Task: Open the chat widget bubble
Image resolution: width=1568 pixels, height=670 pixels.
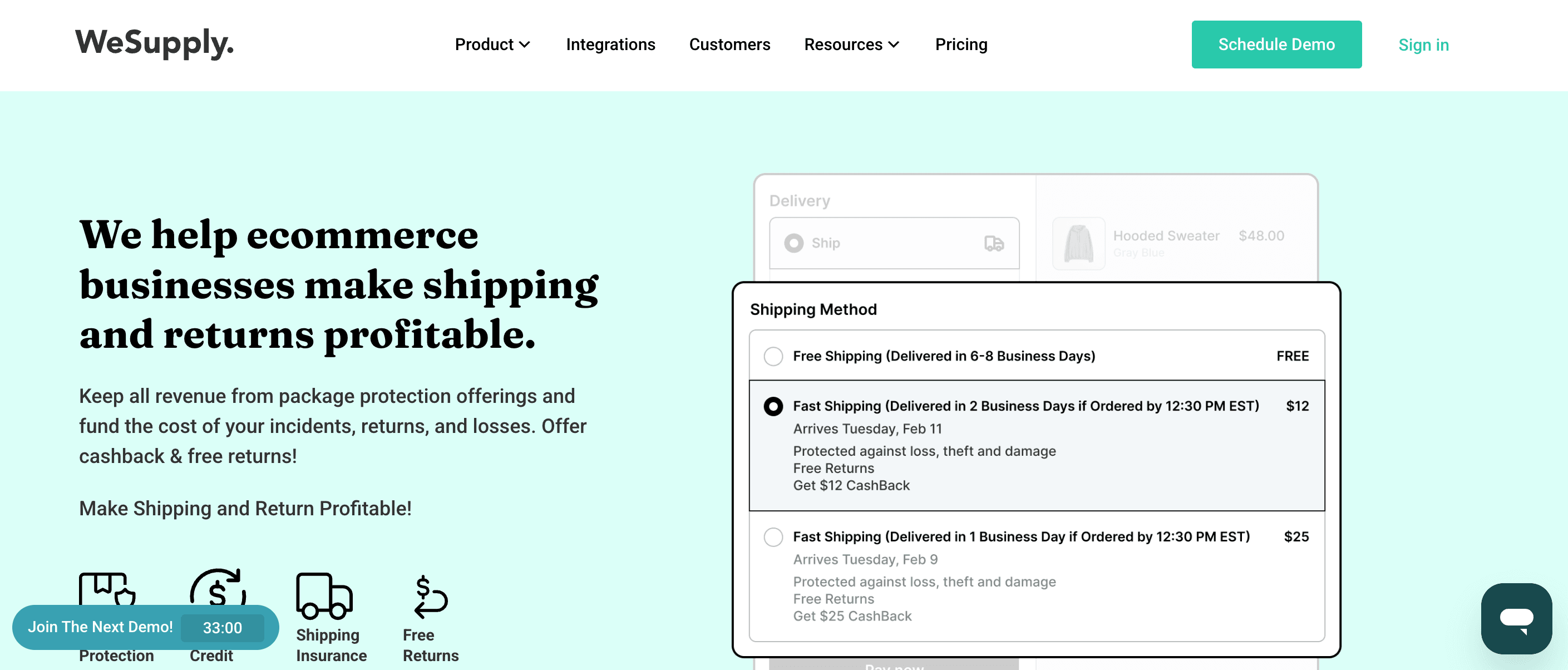Action: 1516,618
